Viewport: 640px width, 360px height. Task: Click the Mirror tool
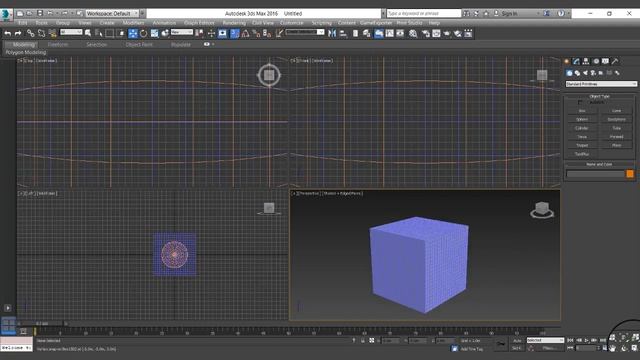point(332,33)
